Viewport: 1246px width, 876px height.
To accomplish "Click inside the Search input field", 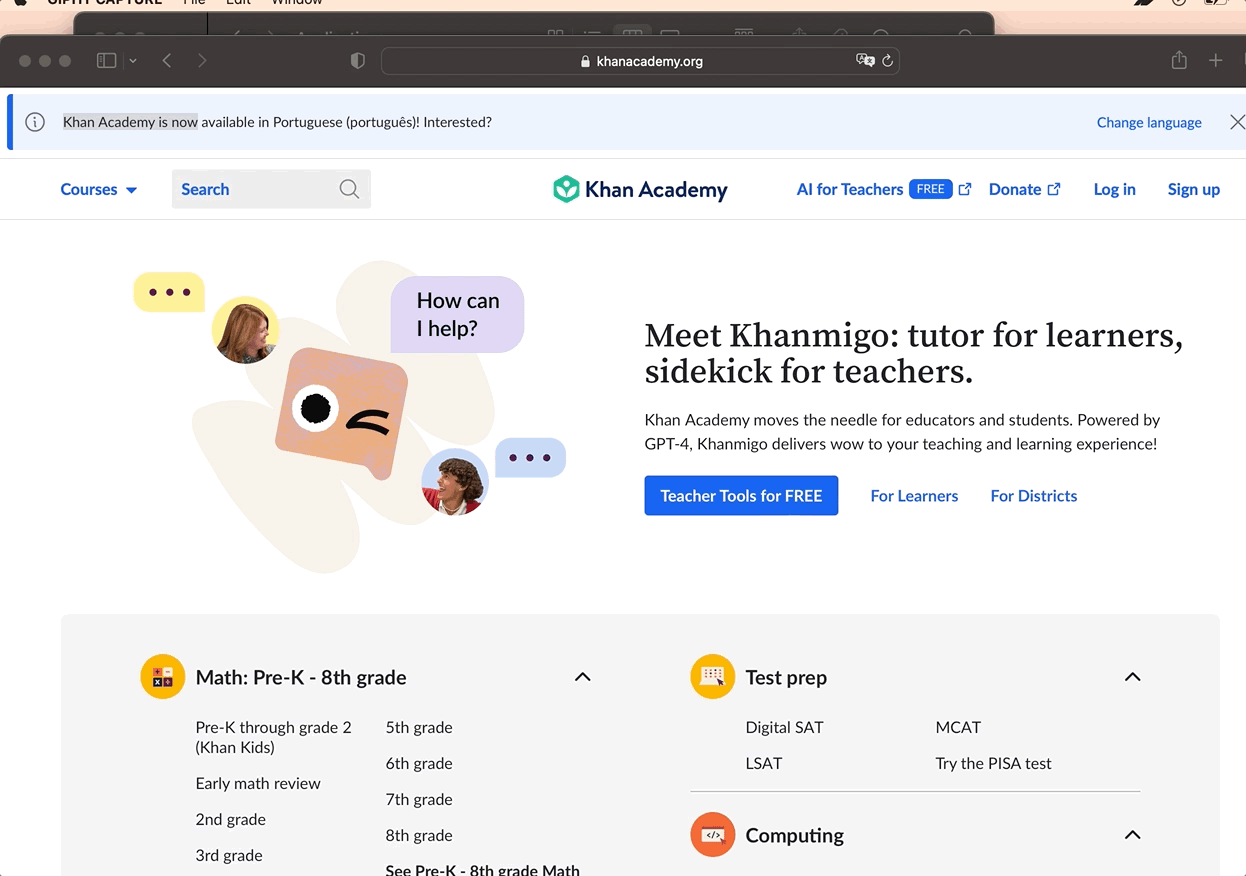I will click(255, 189).
